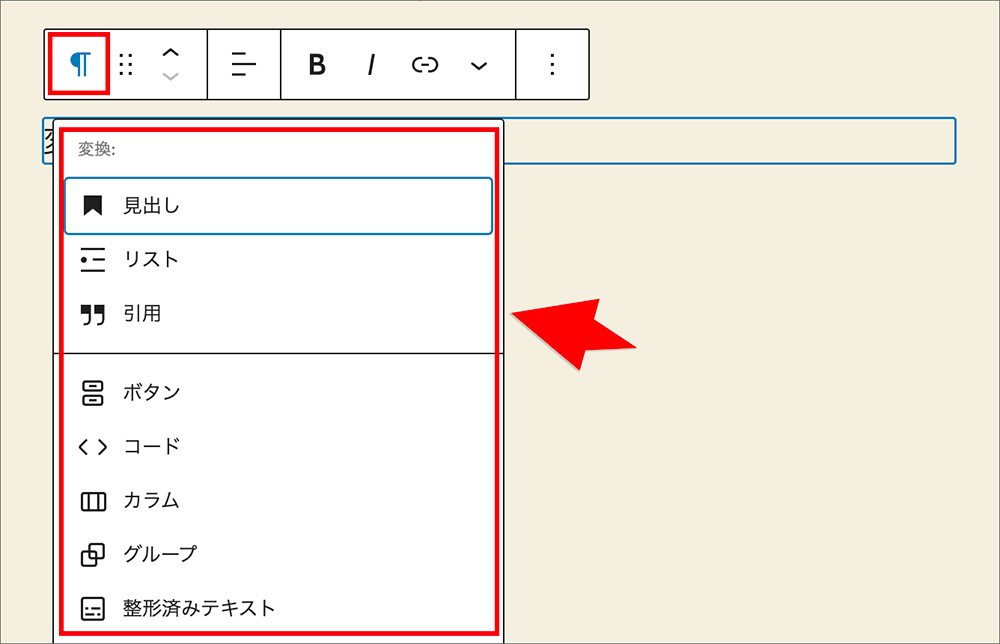This screenshot has height=644, width=1000.
Task: Click the paragraph block type icon
Action: 79,65
